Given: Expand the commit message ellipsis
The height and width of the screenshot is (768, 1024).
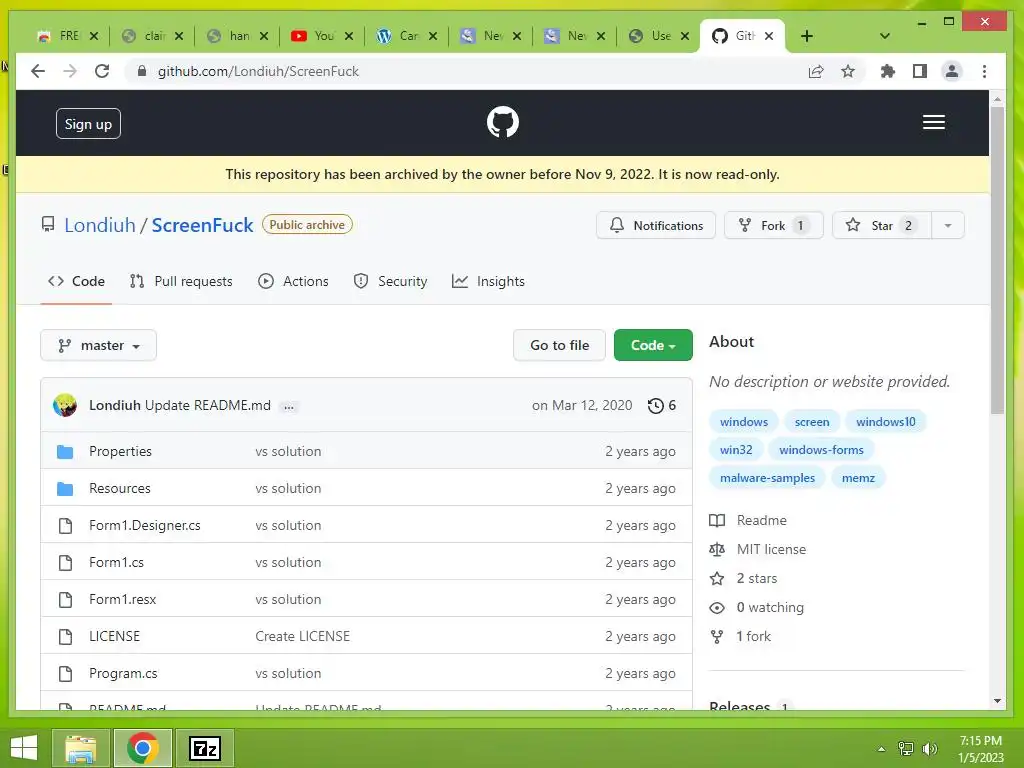Looking at the screenshot, I should click(289, 407).
